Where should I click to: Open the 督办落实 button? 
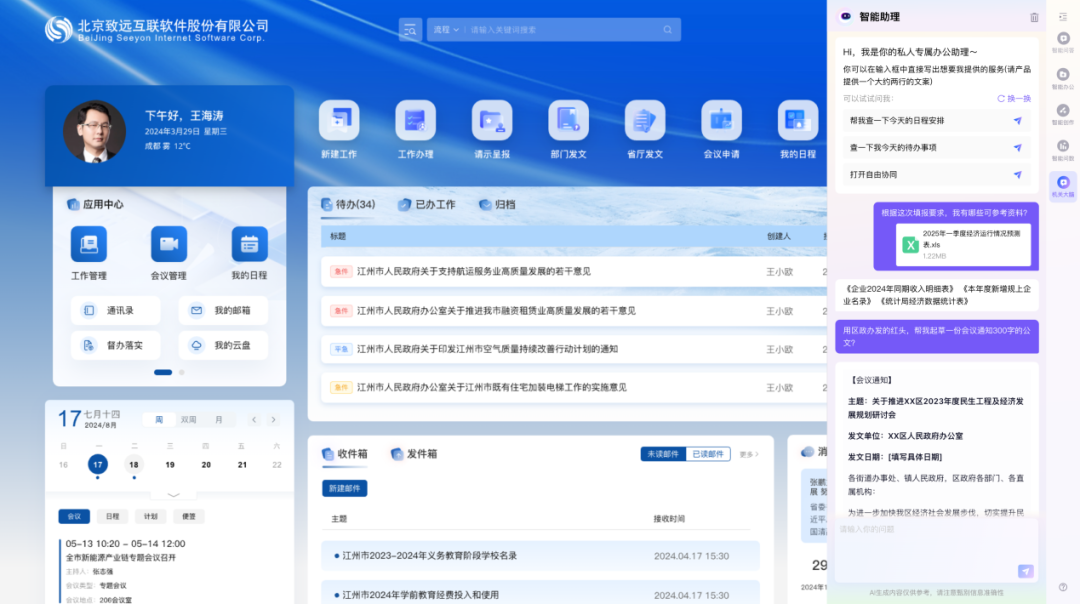click(116, 345)
